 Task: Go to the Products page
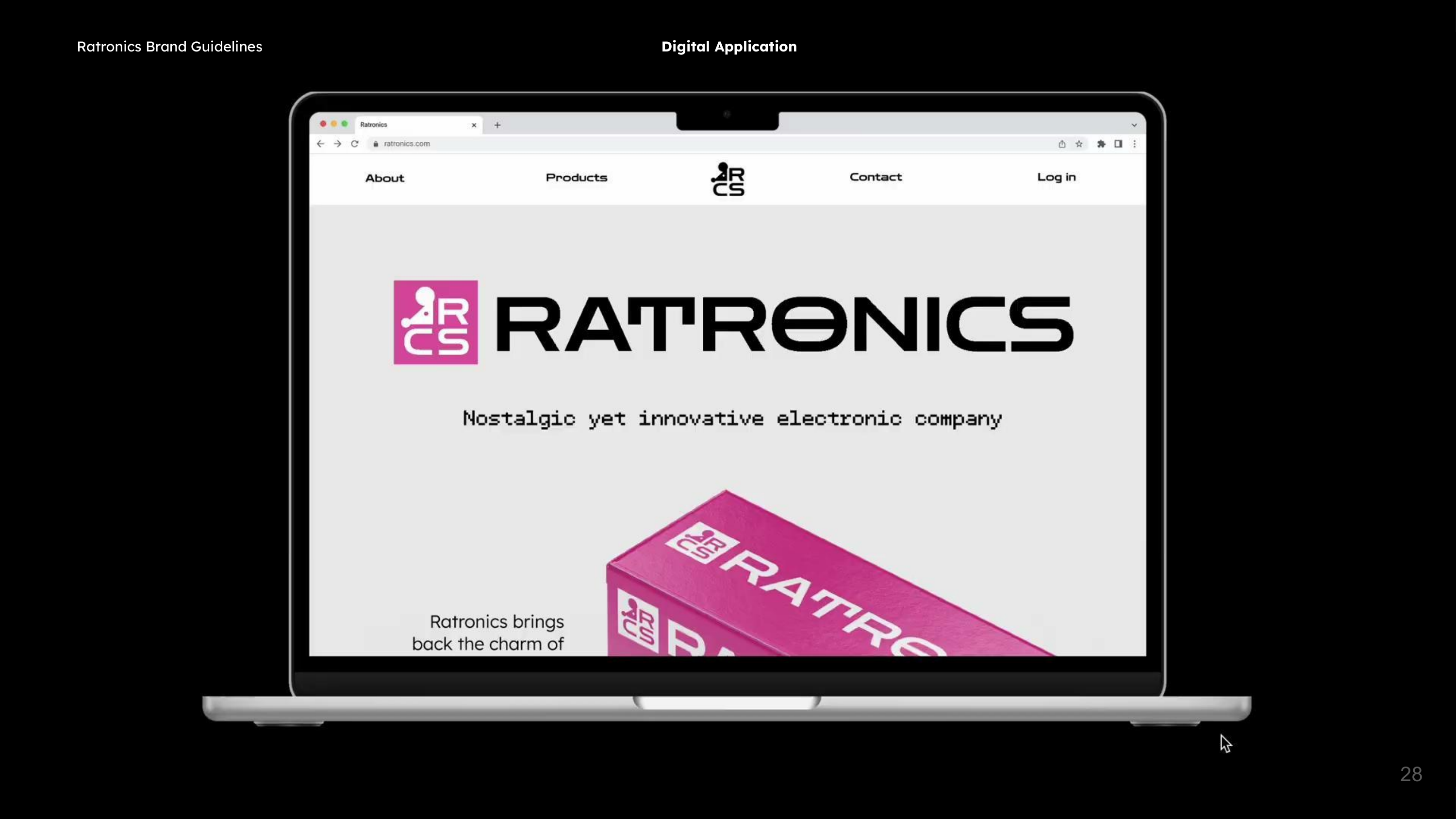click(577, 178)
